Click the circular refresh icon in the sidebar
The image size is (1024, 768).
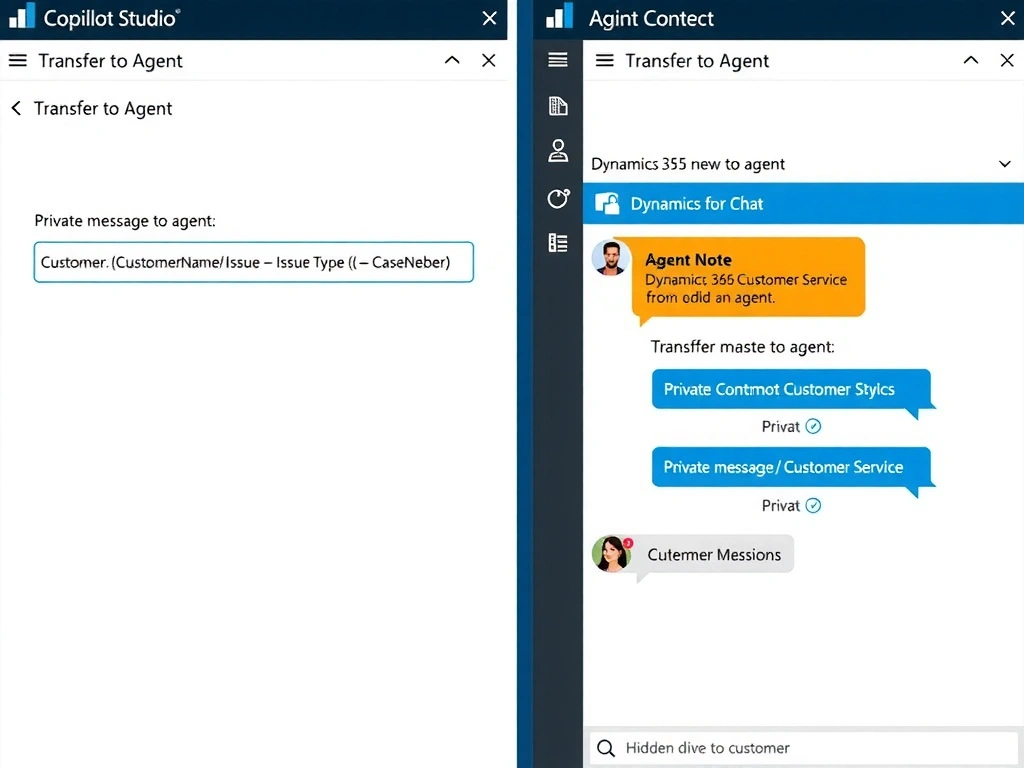(x=558, y=198)
